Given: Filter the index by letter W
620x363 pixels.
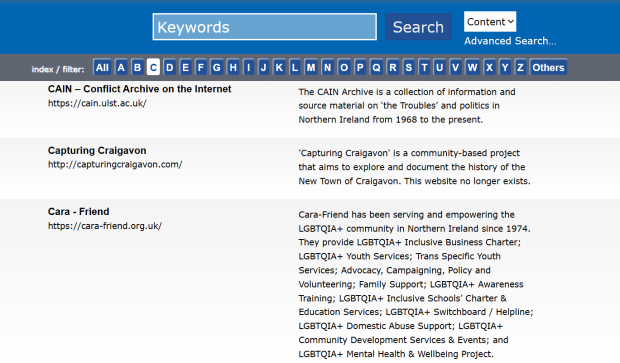Looking at the screenshot, I should [472, 67].
